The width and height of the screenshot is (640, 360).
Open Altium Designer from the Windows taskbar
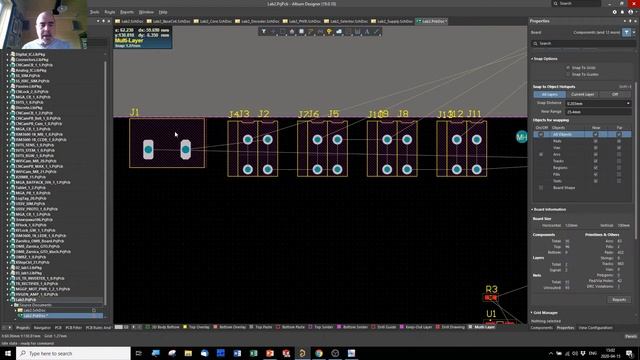(x=302, y=353)
